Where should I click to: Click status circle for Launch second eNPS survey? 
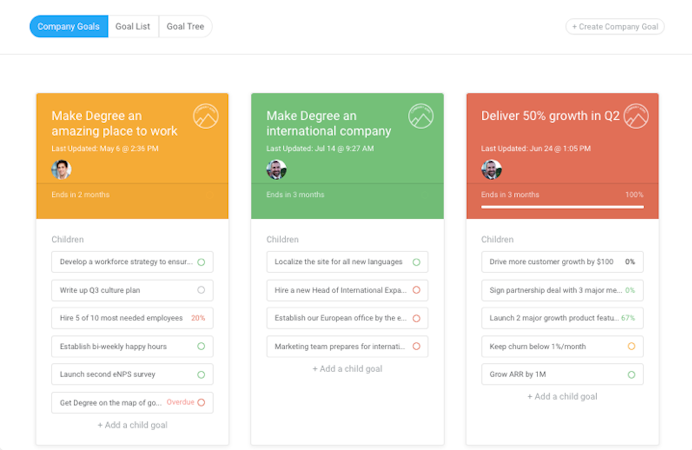click(x=201, y=375)
